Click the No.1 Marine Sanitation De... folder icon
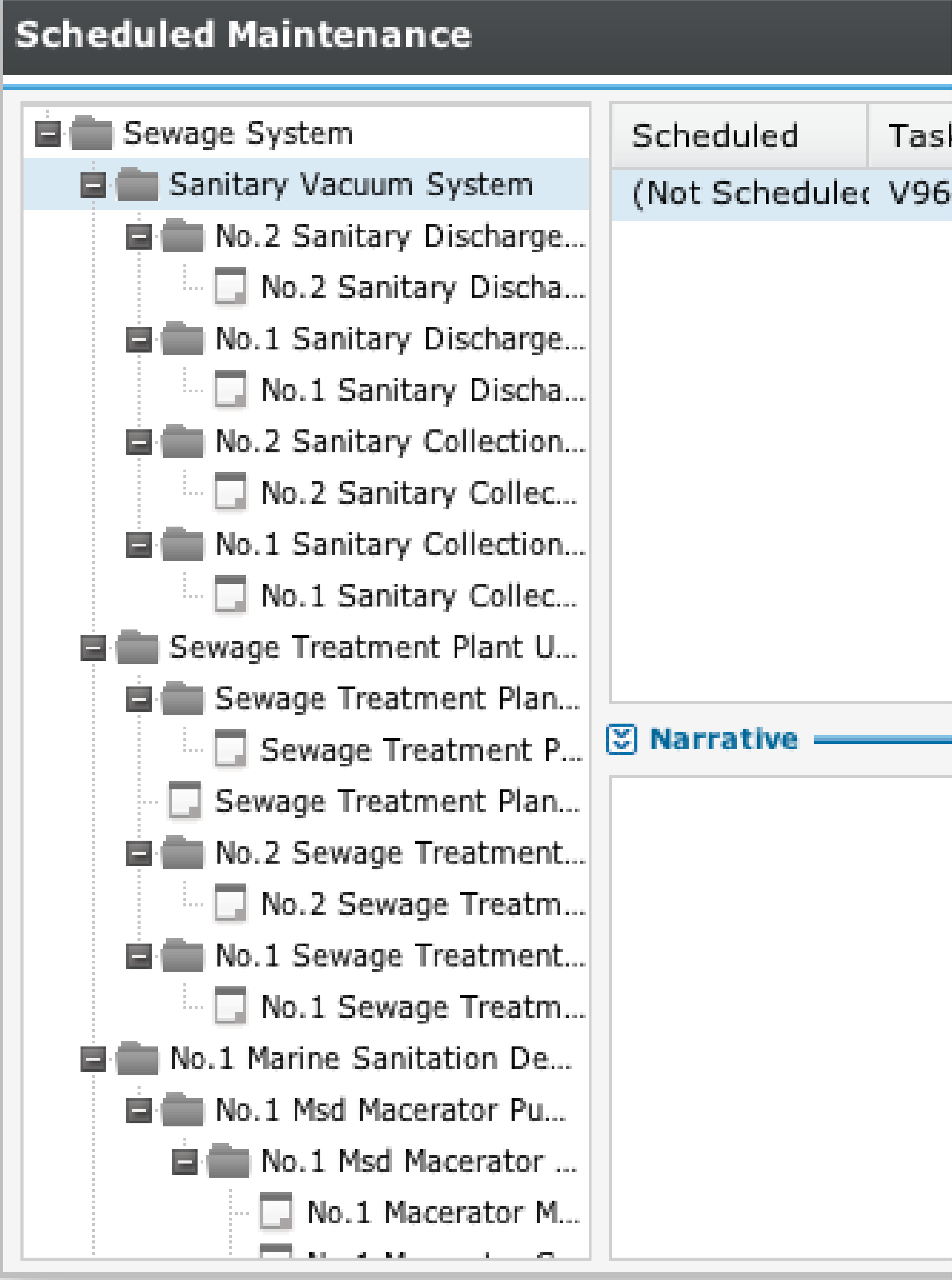This screenshot has width=952, height=1280. coord(137,1058)
